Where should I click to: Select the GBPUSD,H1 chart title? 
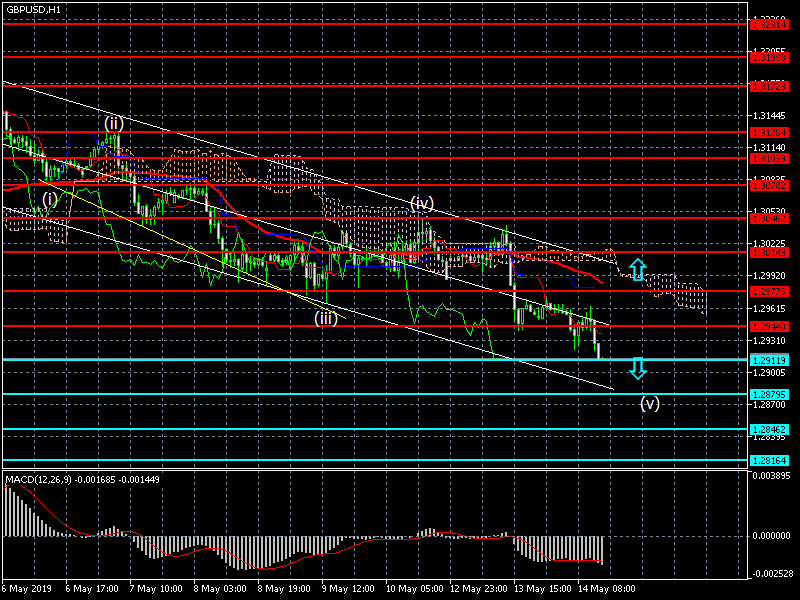34,9
